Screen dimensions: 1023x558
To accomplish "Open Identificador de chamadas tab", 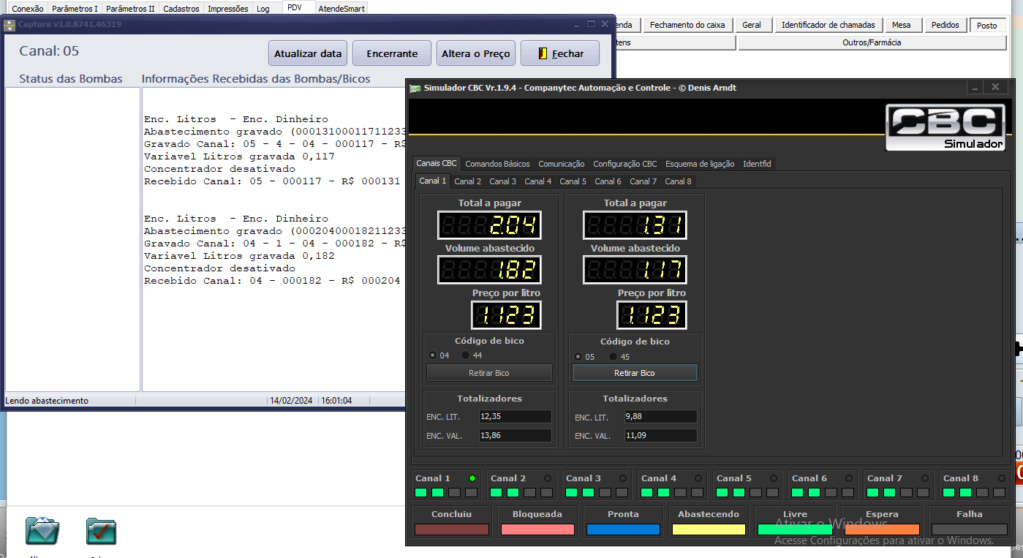I will pos(828,25).
